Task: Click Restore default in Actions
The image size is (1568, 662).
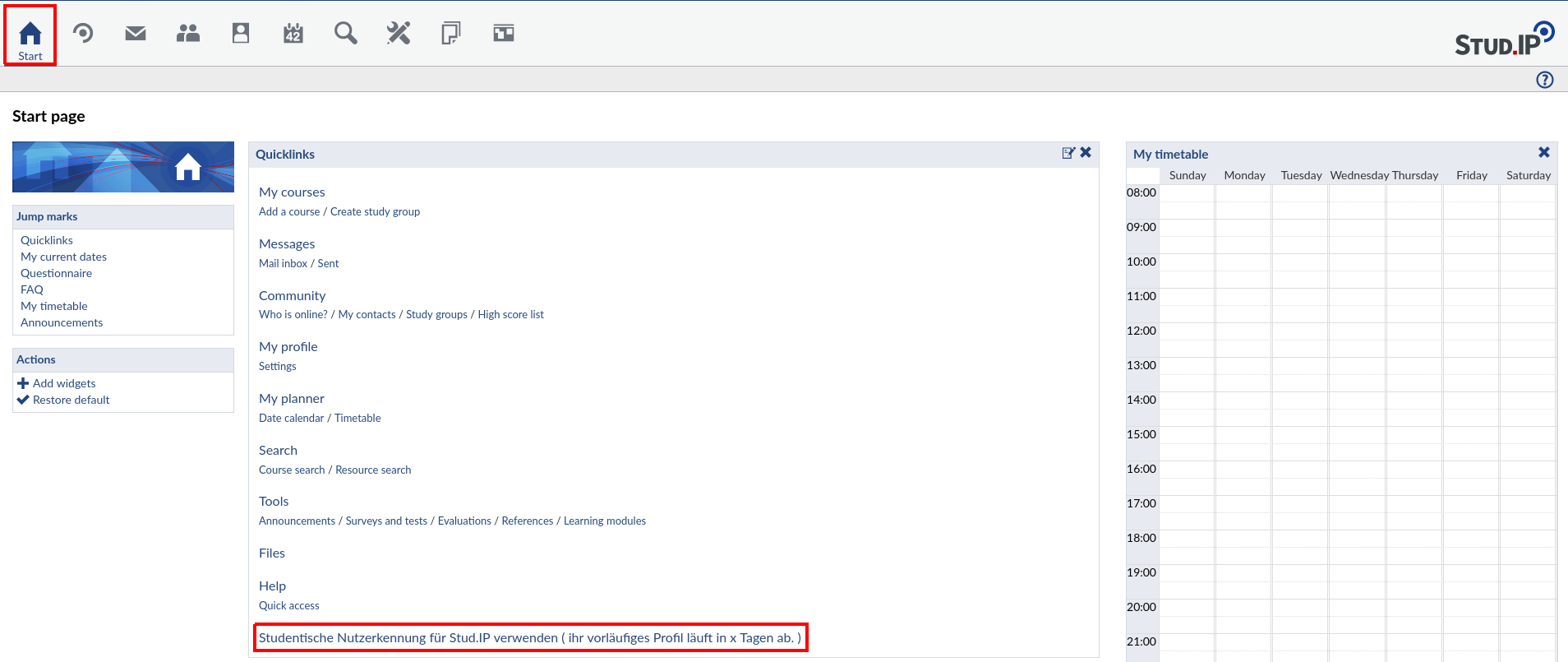Action: [x=71, y=400]
